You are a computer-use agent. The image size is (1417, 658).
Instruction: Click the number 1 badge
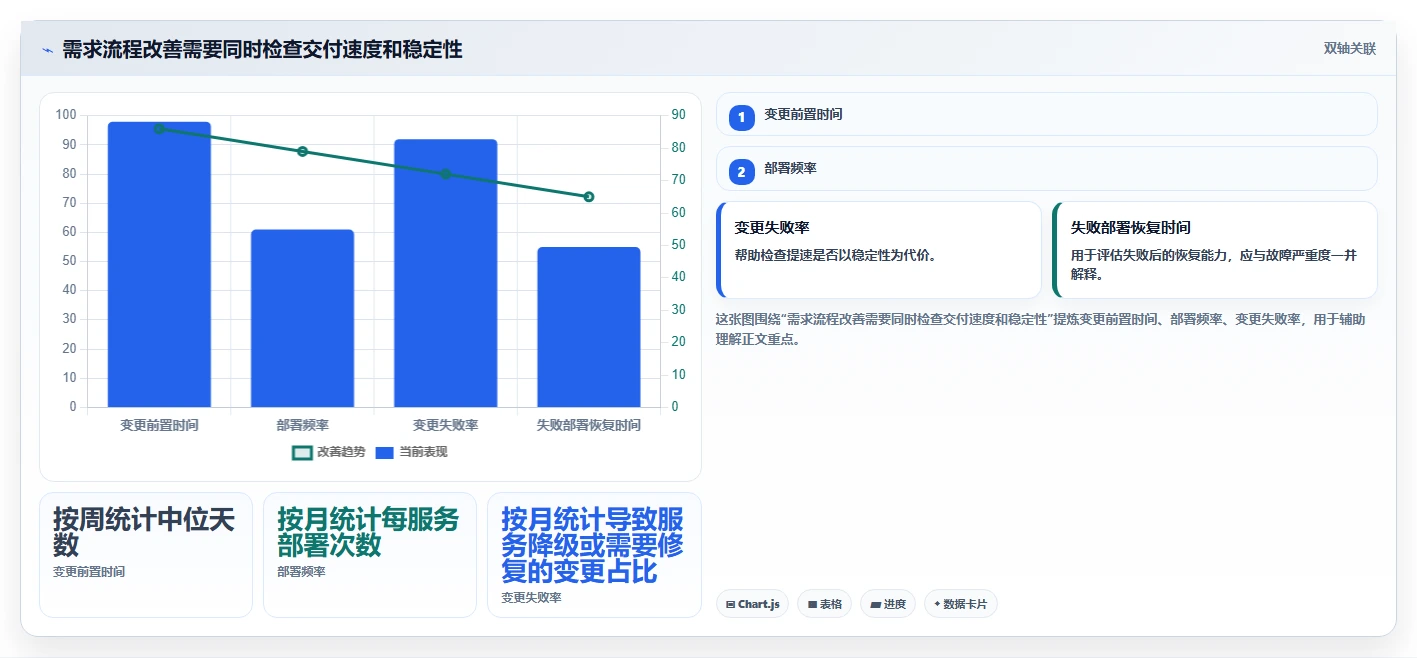click(741, 118)
